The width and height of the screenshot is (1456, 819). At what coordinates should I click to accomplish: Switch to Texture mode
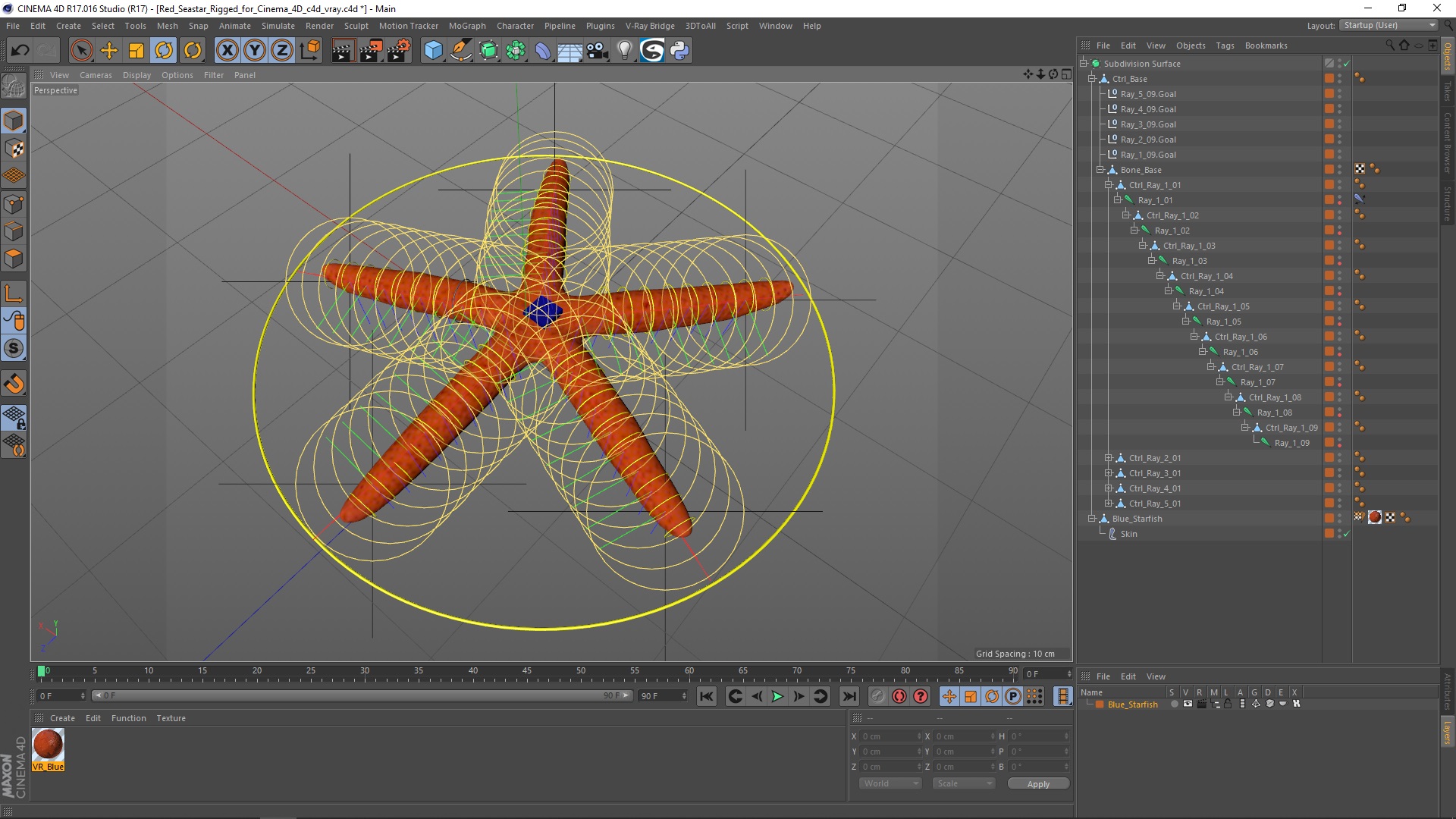click(x=14, y=149)
